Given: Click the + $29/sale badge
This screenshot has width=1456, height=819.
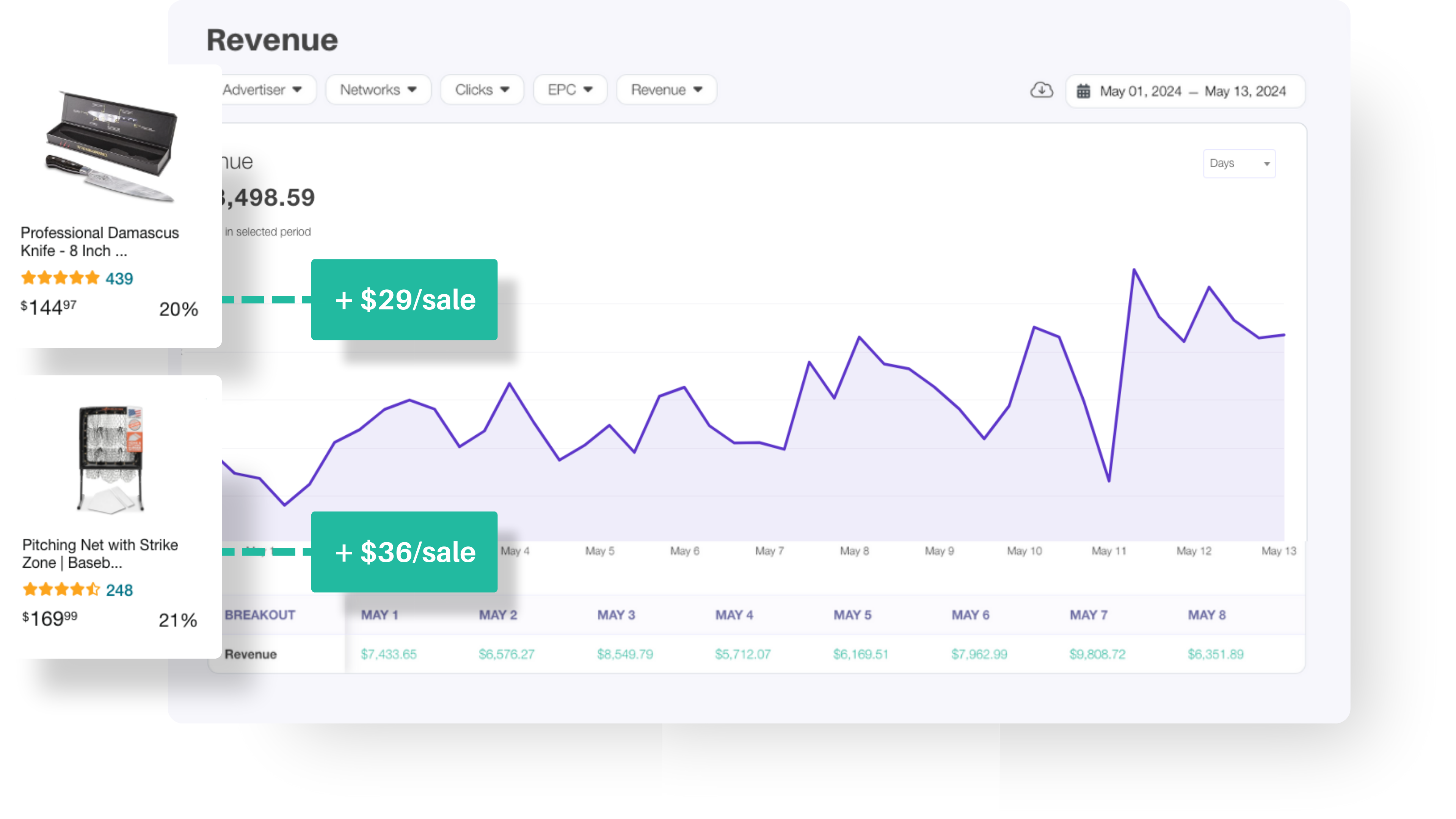Looking at the screenshot, I should pos(404,300).
